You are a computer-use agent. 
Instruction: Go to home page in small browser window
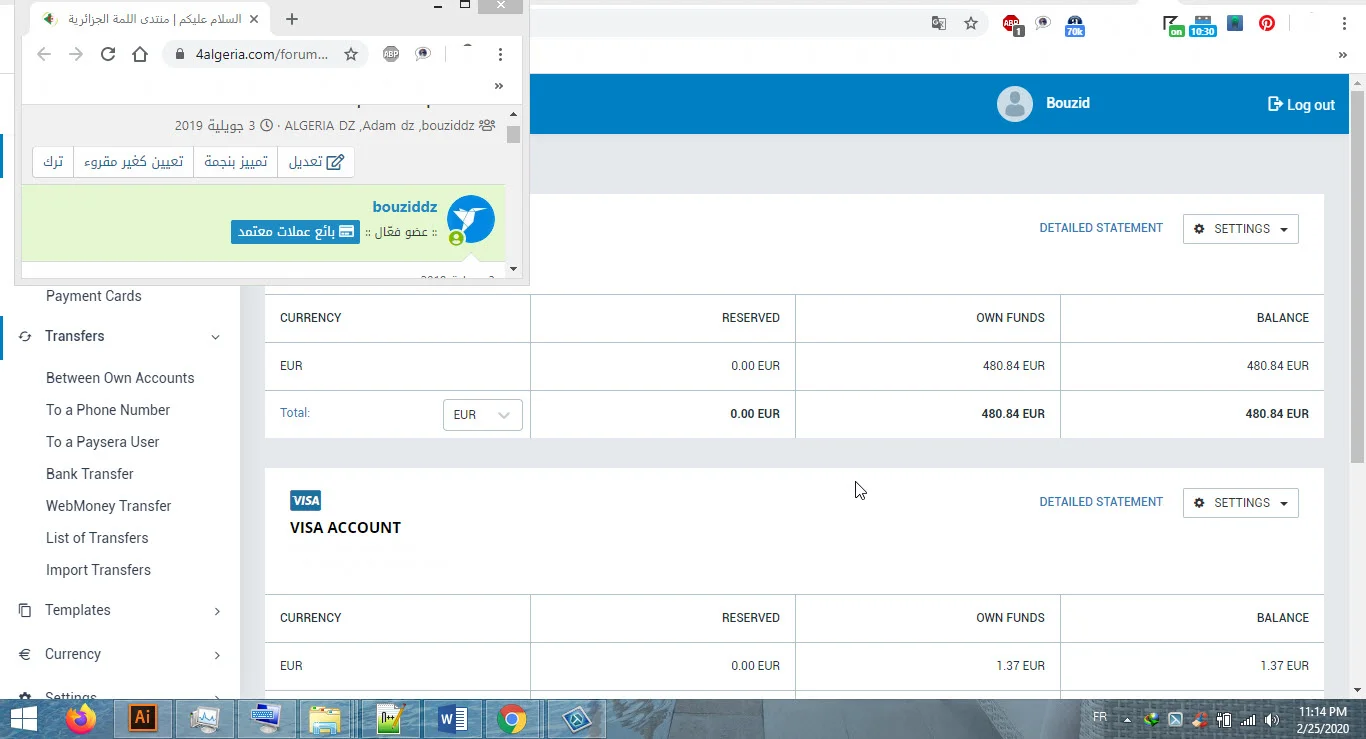click(x=140, y=54)
